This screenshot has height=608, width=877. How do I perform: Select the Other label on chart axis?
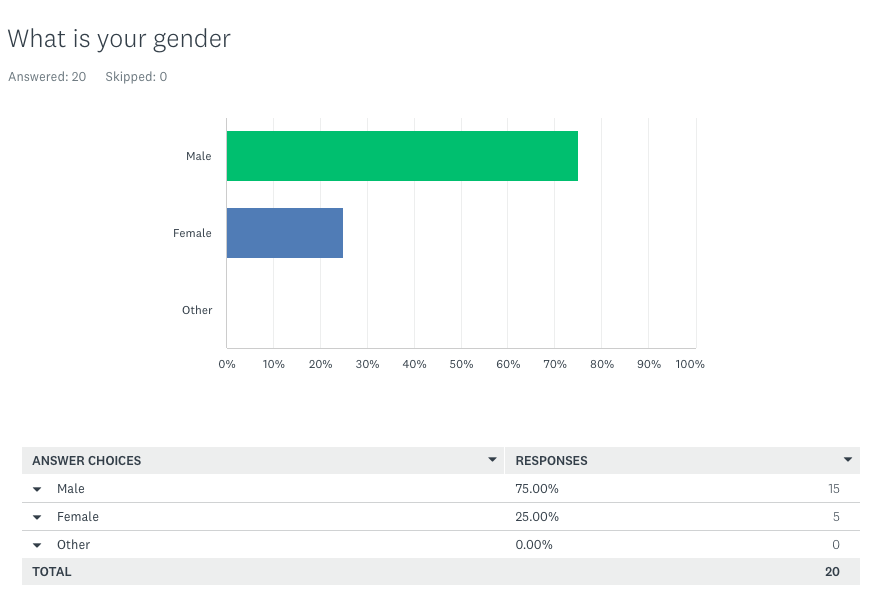(x=197, y=310)
